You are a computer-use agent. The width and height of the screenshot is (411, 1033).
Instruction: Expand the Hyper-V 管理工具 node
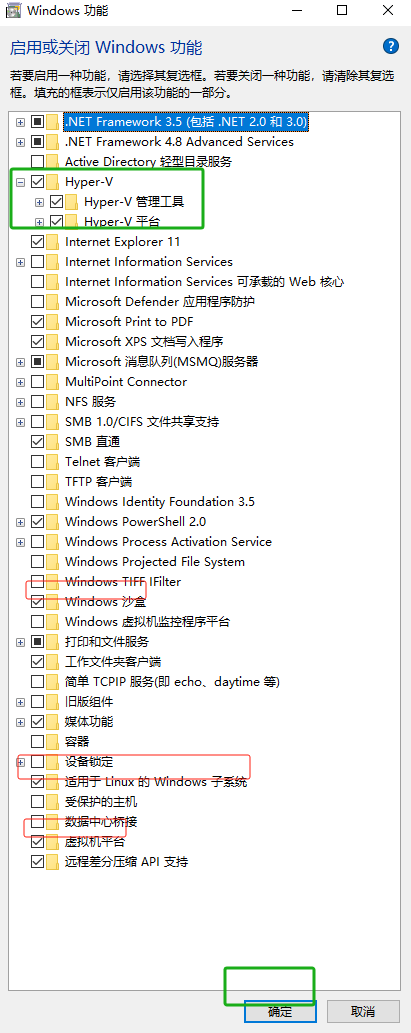pyautogui.click(x=40, y=202)
